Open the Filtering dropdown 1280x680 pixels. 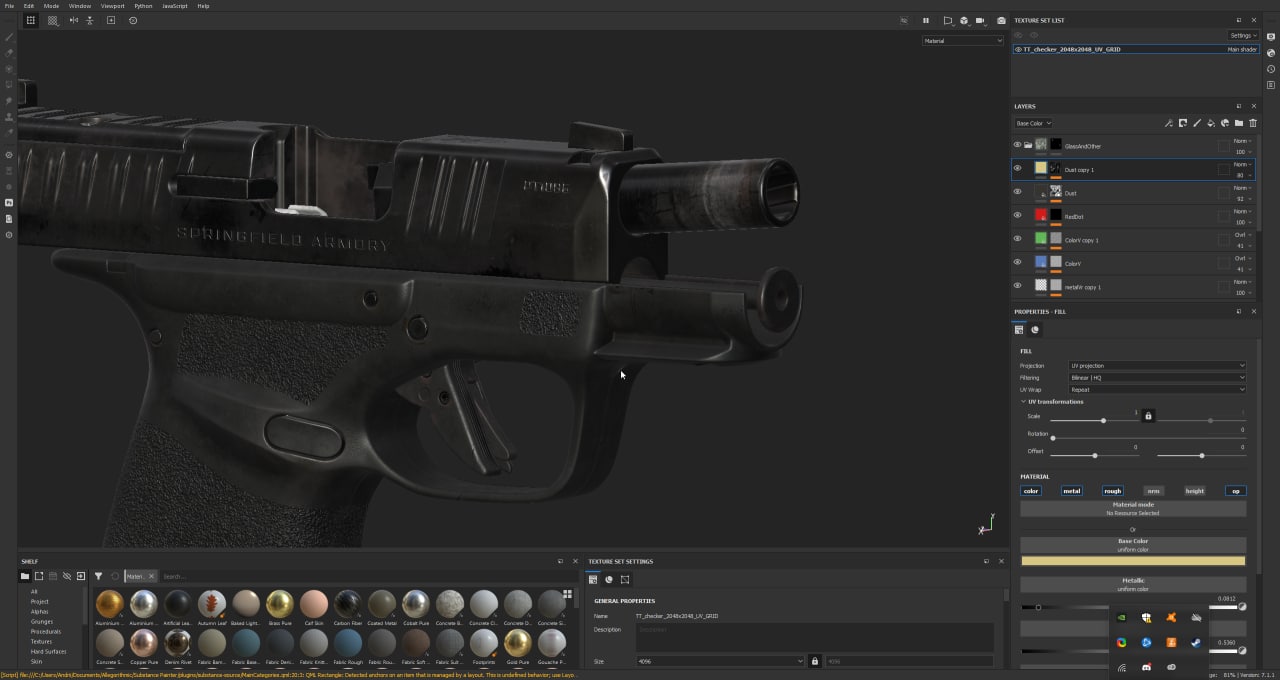tap(1157, 378)
